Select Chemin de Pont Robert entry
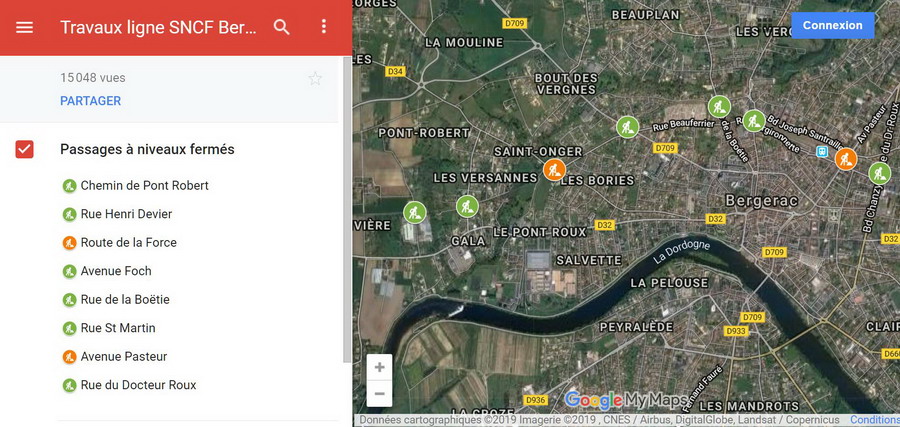 (x=144, y=186)
